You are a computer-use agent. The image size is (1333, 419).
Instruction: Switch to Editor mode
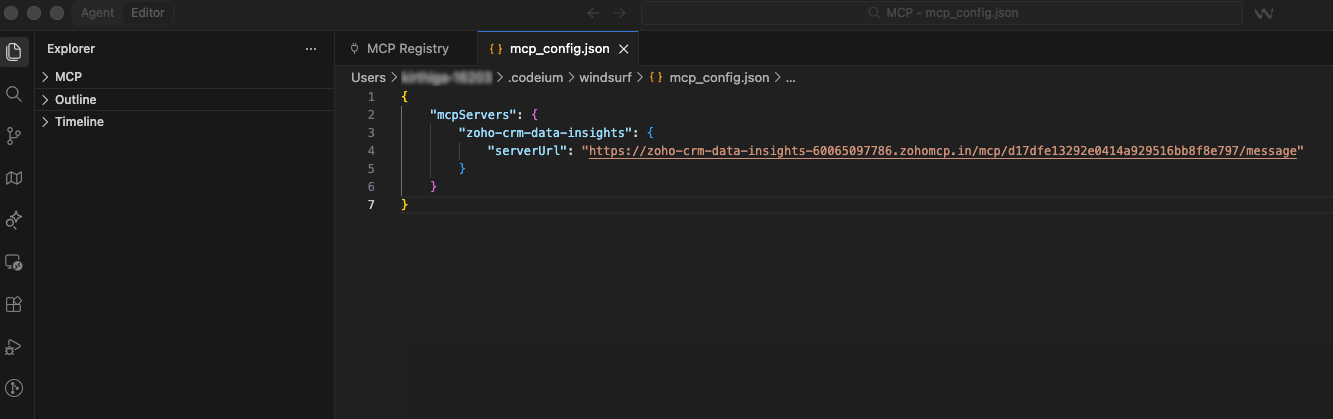pyautogui.click(x=148, y=13)
